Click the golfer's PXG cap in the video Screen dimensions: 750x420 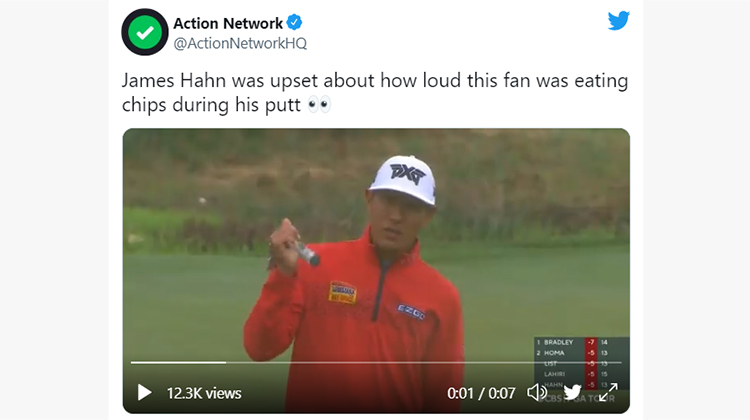[x=403, y=179]
